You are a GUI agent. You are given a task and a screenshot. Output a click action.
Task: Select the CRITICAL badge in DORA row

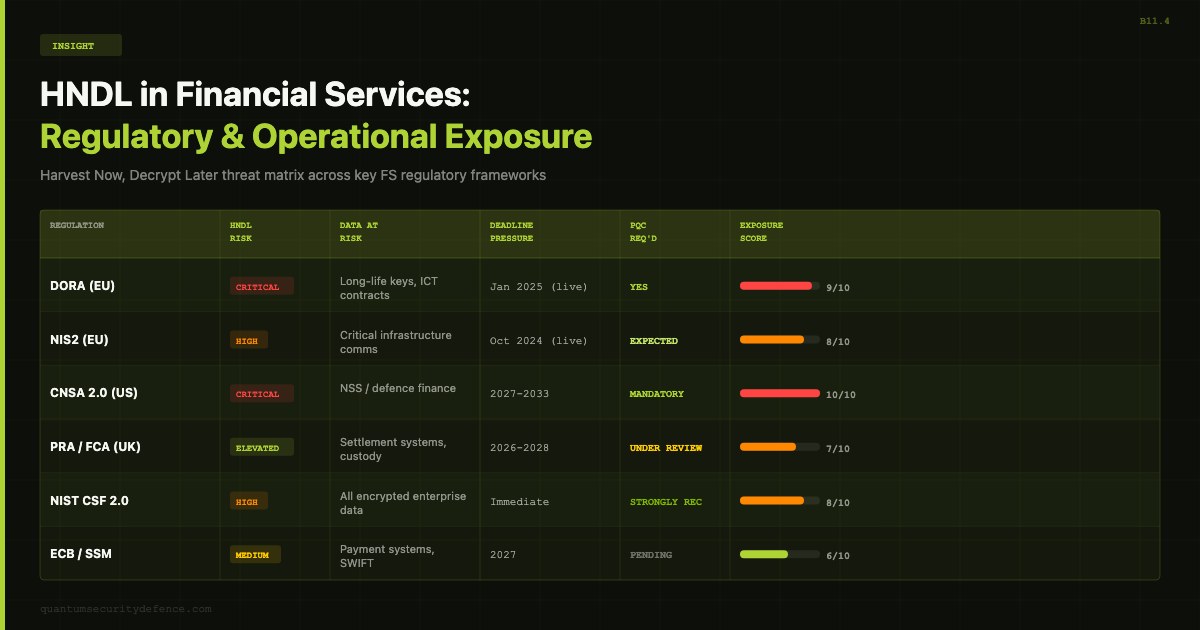coord(262,286)
